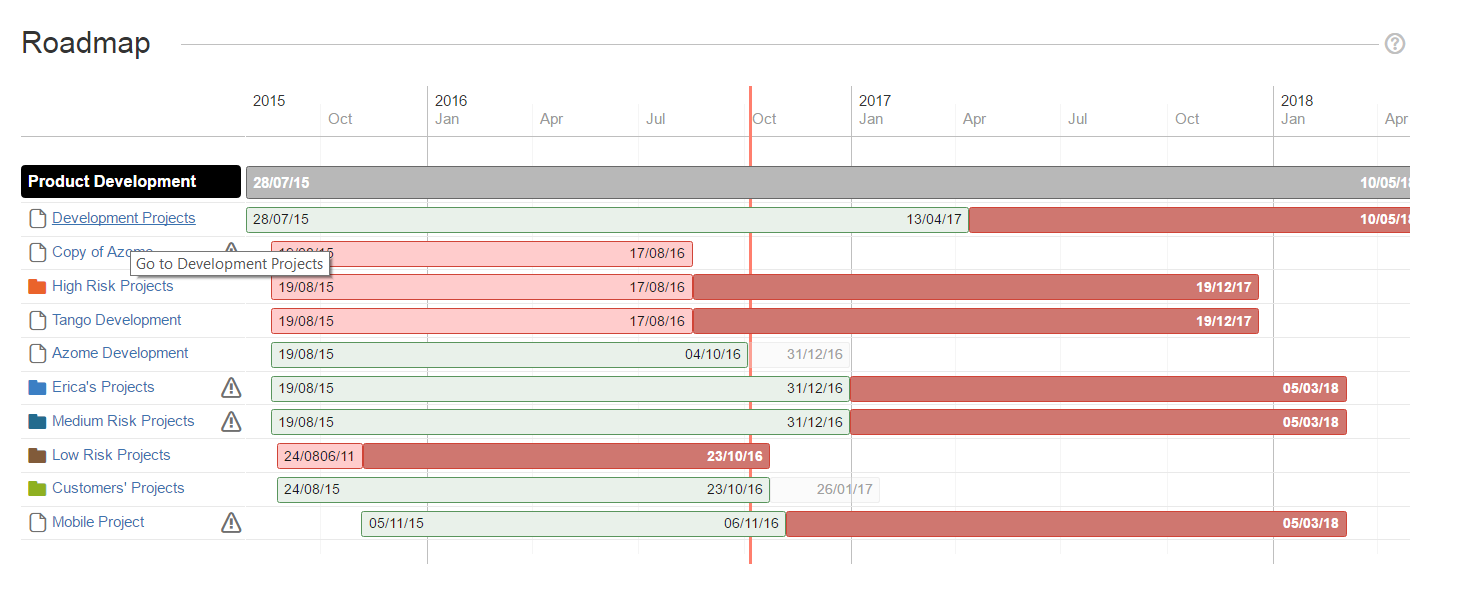Click the Tango Development document icon
Image resolution: width=1475 pixels, height=603 pixels.
point(37,321)
